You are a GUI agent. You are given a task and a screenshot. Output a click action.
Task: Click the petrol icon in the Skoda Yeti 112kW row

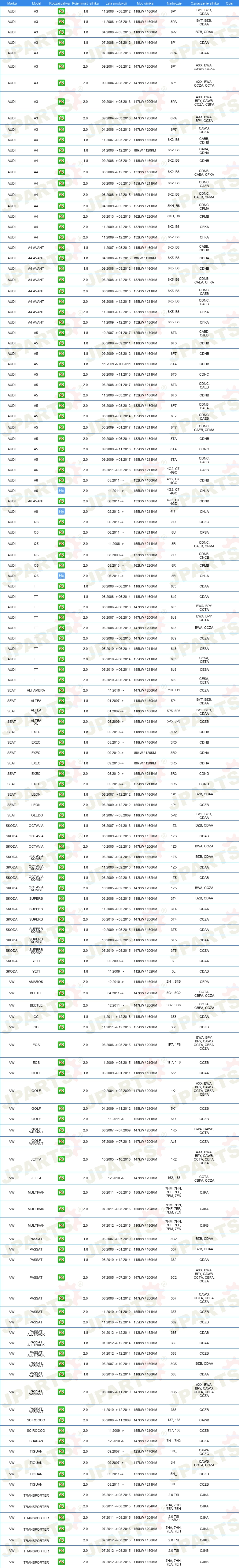(61, 971)
